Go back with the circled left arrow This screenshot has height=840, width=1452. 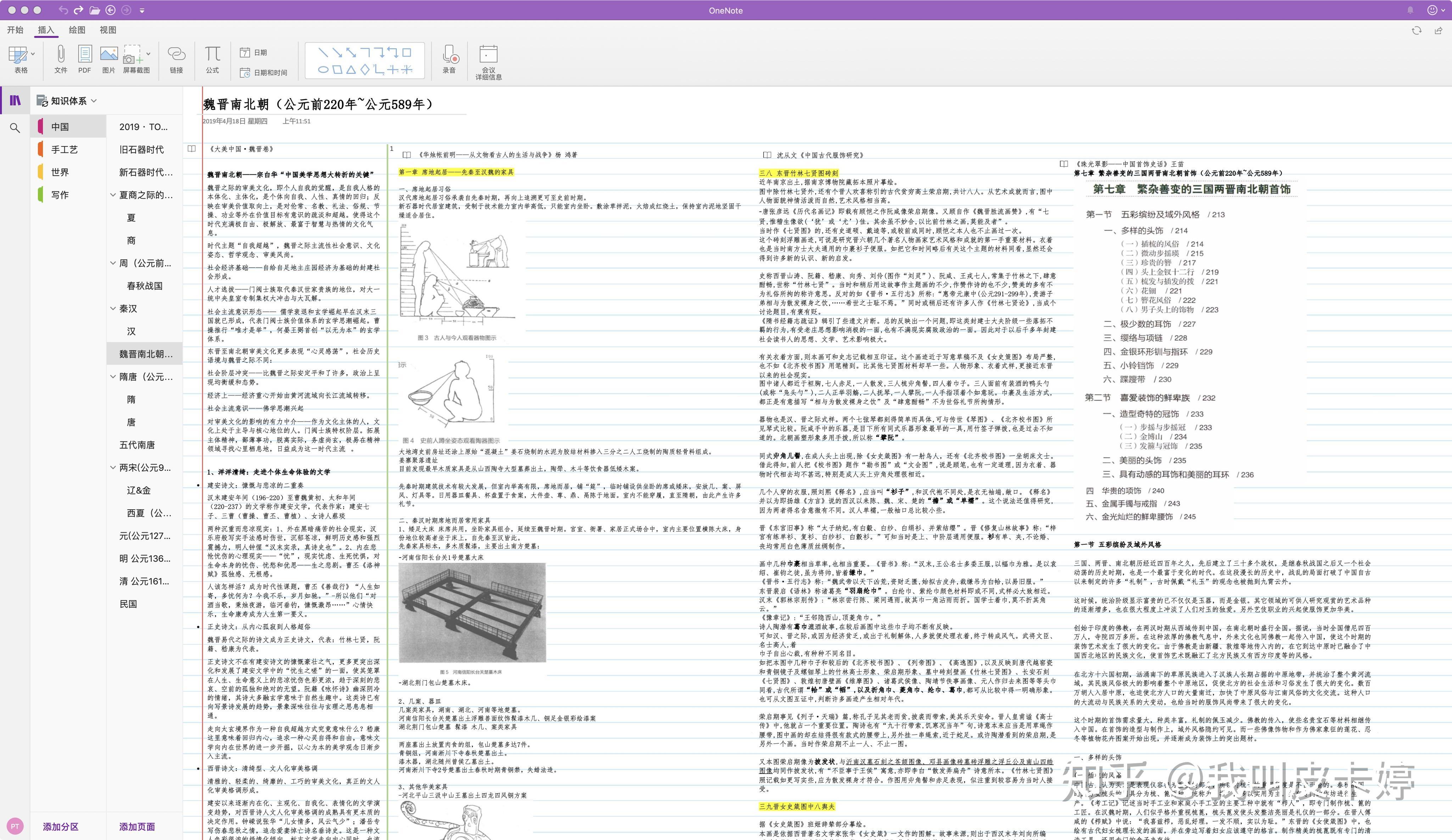[x=111, y=10]
